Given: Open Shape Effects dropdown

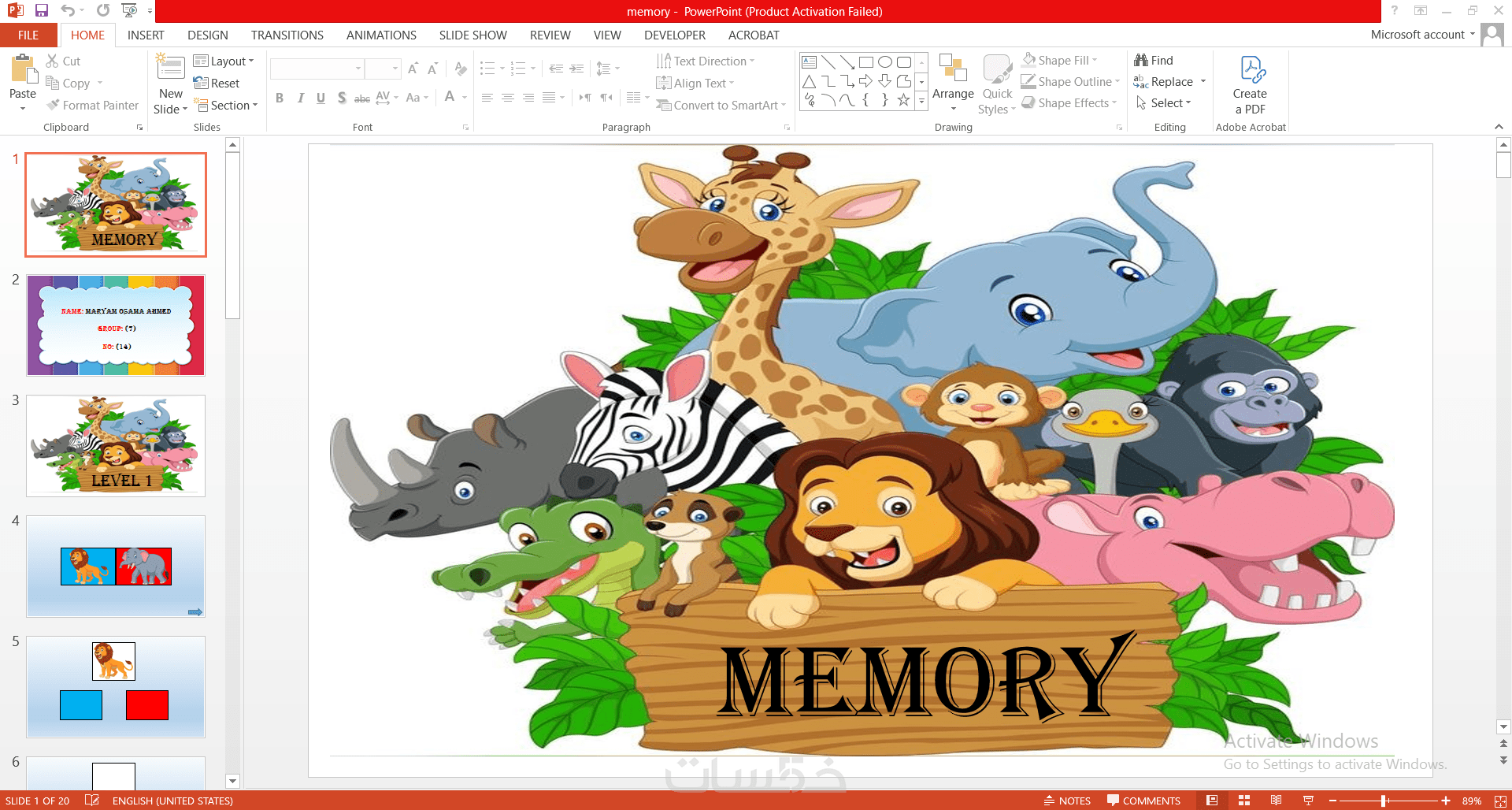Looking at the screenshot, I should coord(1069,103).
